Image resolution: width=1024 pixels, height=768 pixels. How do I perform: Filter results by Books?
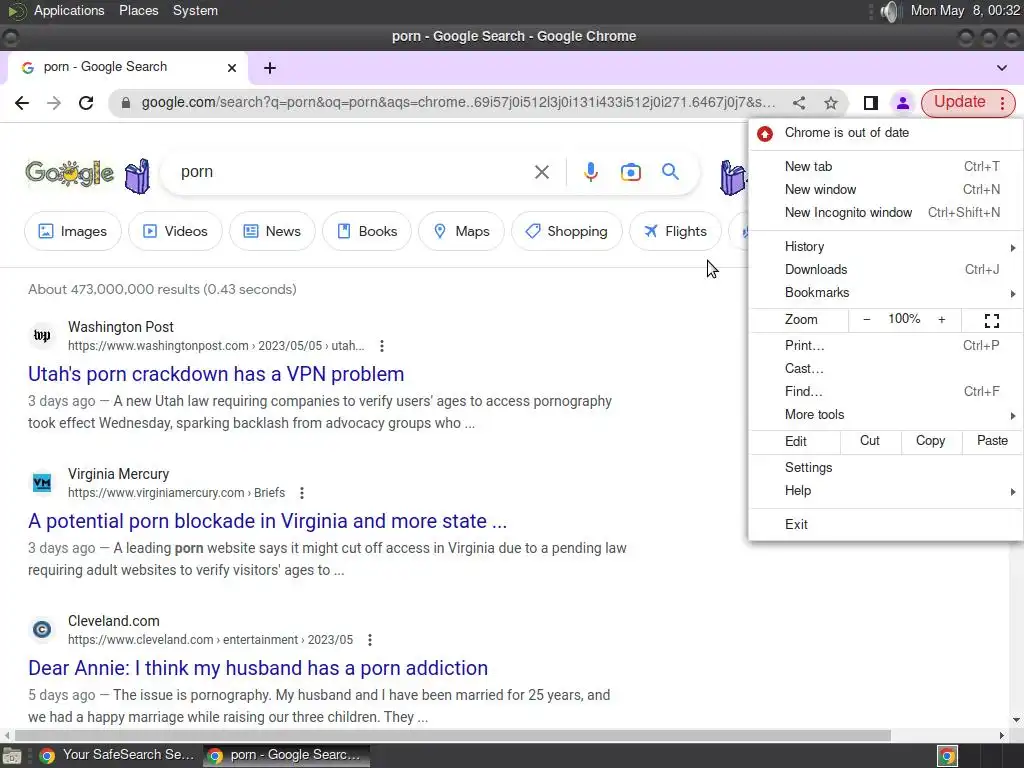coord(367,231)
